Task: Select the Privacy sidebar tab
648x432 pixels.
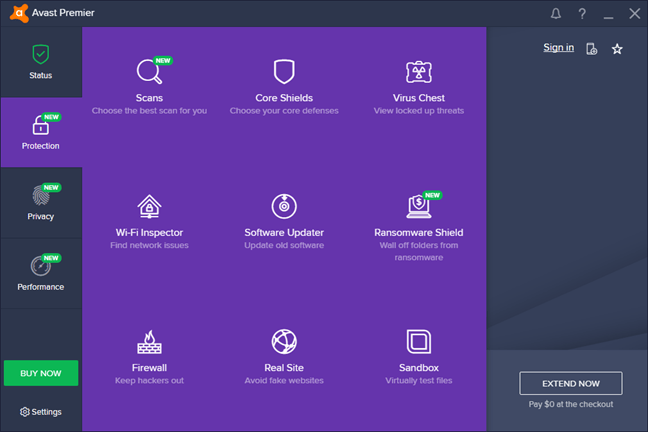Action: pyautogui.click(x=41, y=203)
